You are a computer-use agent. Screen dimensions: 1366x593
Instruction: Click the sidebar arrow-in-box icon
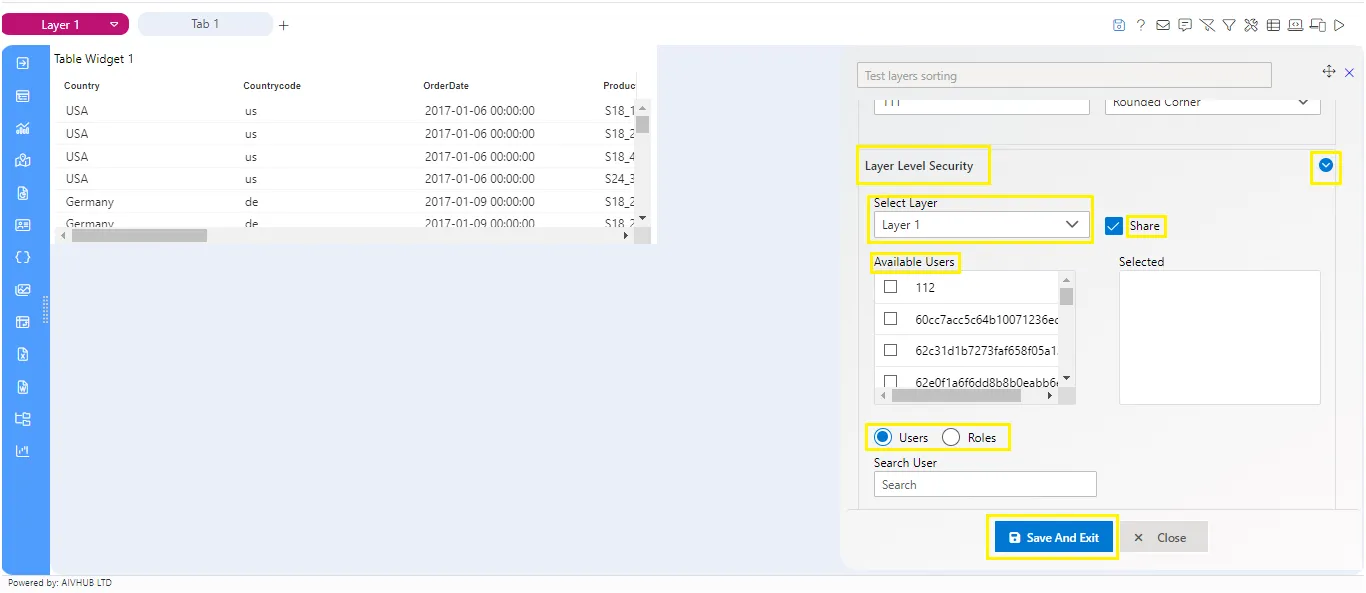tap(23, 63)
